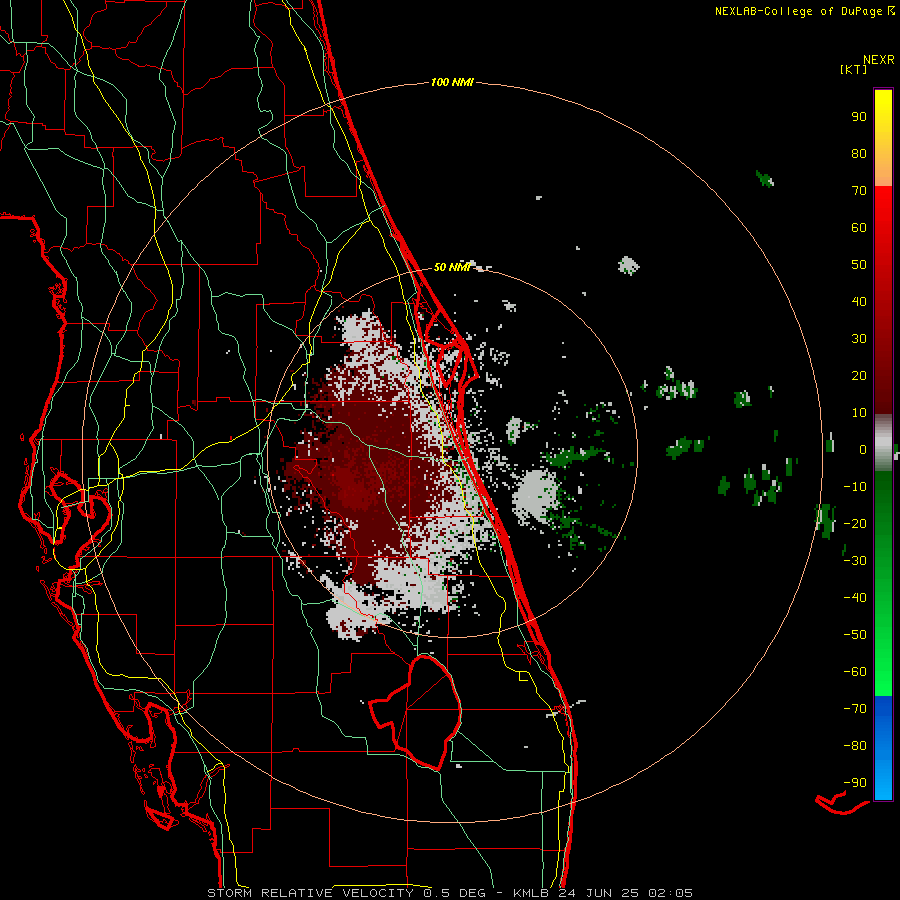Click the 70 value on the velocity scale
Image resolution: width=900 pixels, height=900 pixels.
click(859, 191)
